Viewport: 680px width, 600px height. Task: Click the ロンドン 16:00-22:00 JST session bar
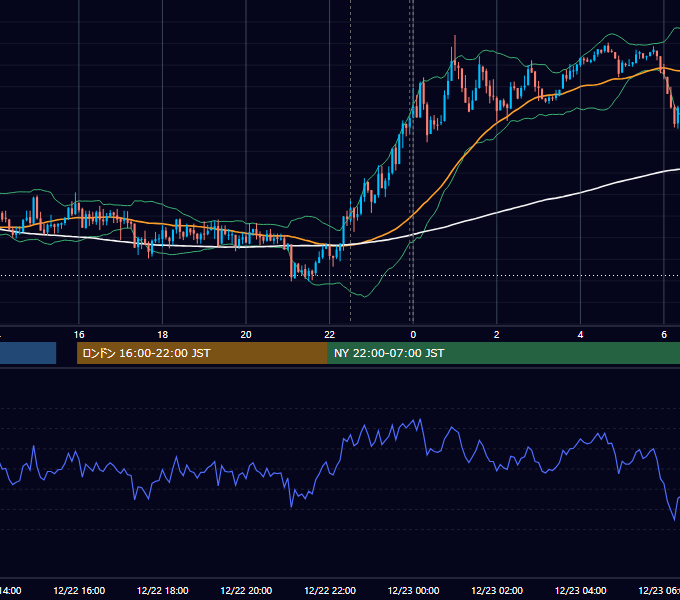[202, 353]
